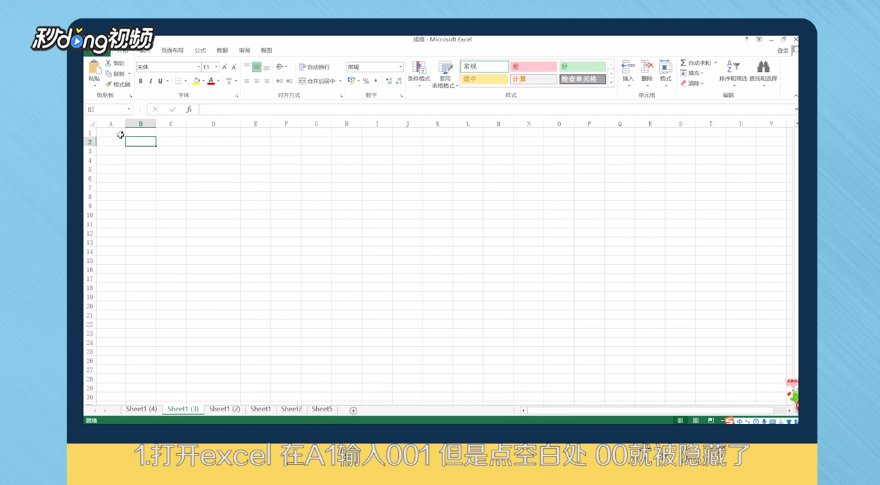Open the View (视图) tab
Viewport: 880px width, 485px height.
[266, 51]
